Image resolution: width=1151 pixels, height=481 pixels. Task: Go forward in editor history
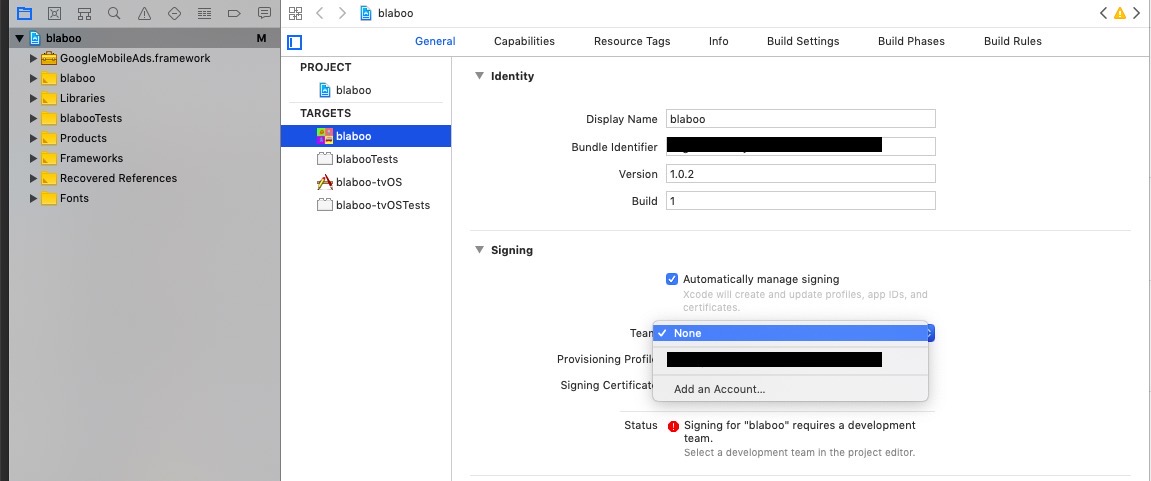pos(342,13)
